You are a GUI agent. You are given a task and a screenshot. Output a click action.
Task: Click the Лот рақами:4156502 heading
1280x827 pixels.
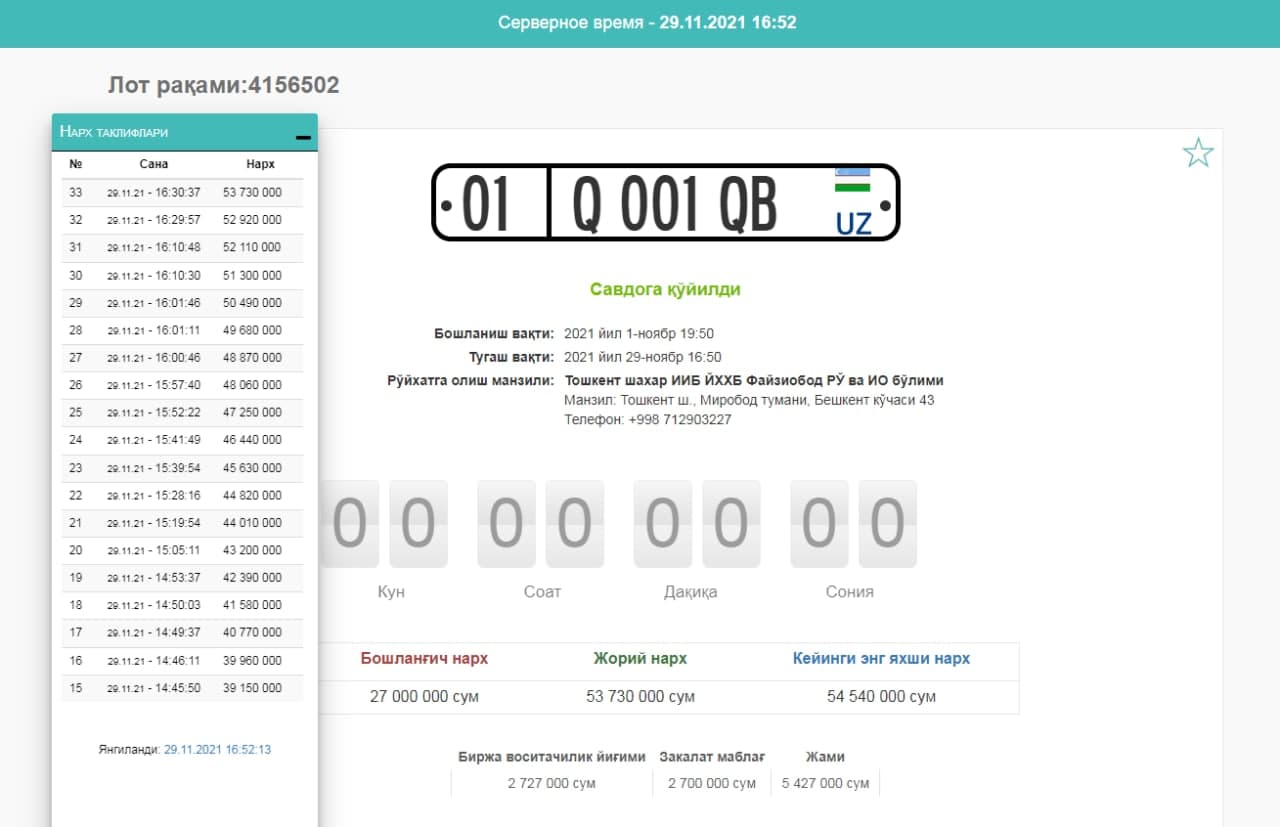click(x=224, y=85)
